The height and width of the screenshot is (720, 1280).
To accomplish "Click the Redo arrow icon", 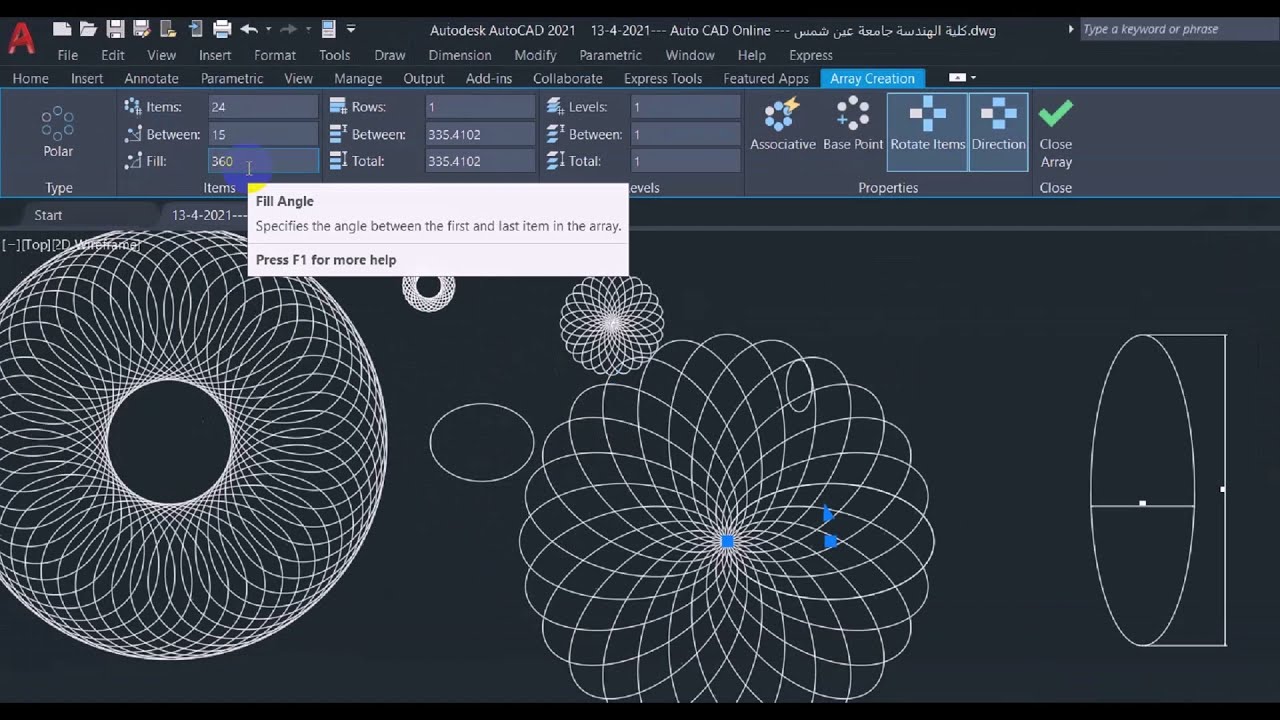I will (288, 29).
